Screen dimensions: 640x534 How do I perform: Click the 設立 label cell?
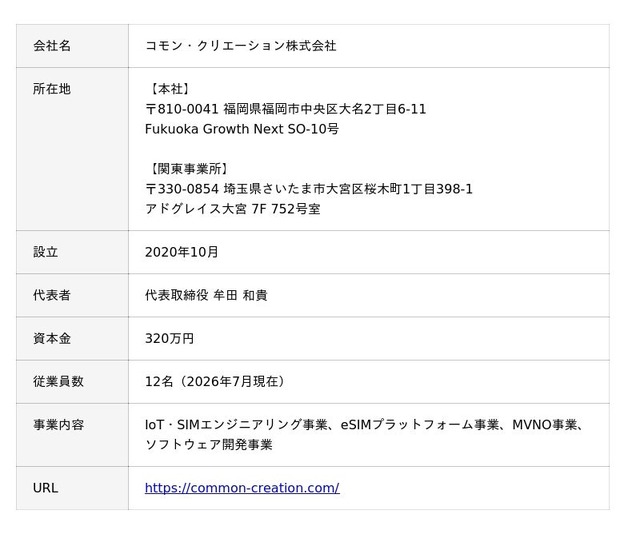click(72, 252)
